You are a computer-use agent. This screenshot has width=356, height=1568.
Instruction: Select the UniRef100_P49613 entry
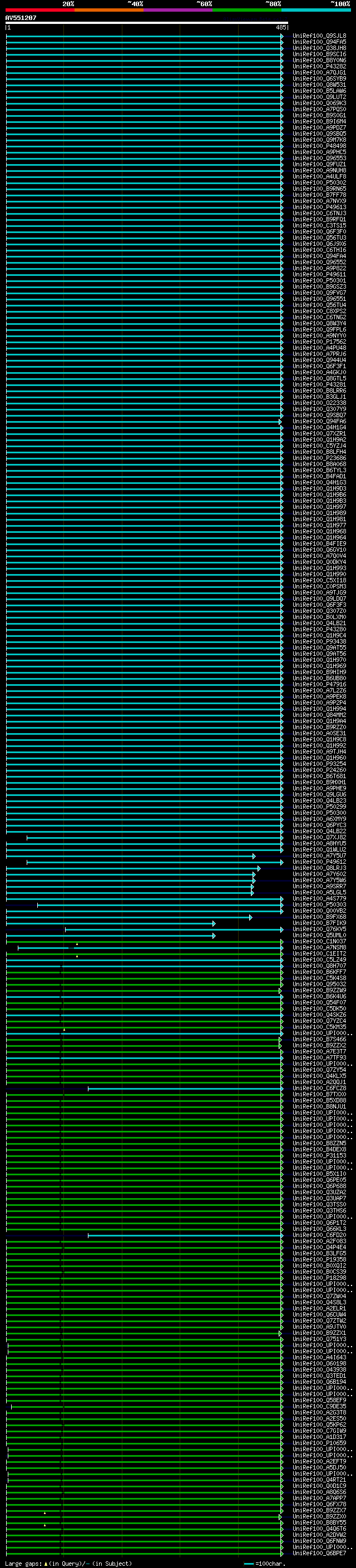point(319,207)
